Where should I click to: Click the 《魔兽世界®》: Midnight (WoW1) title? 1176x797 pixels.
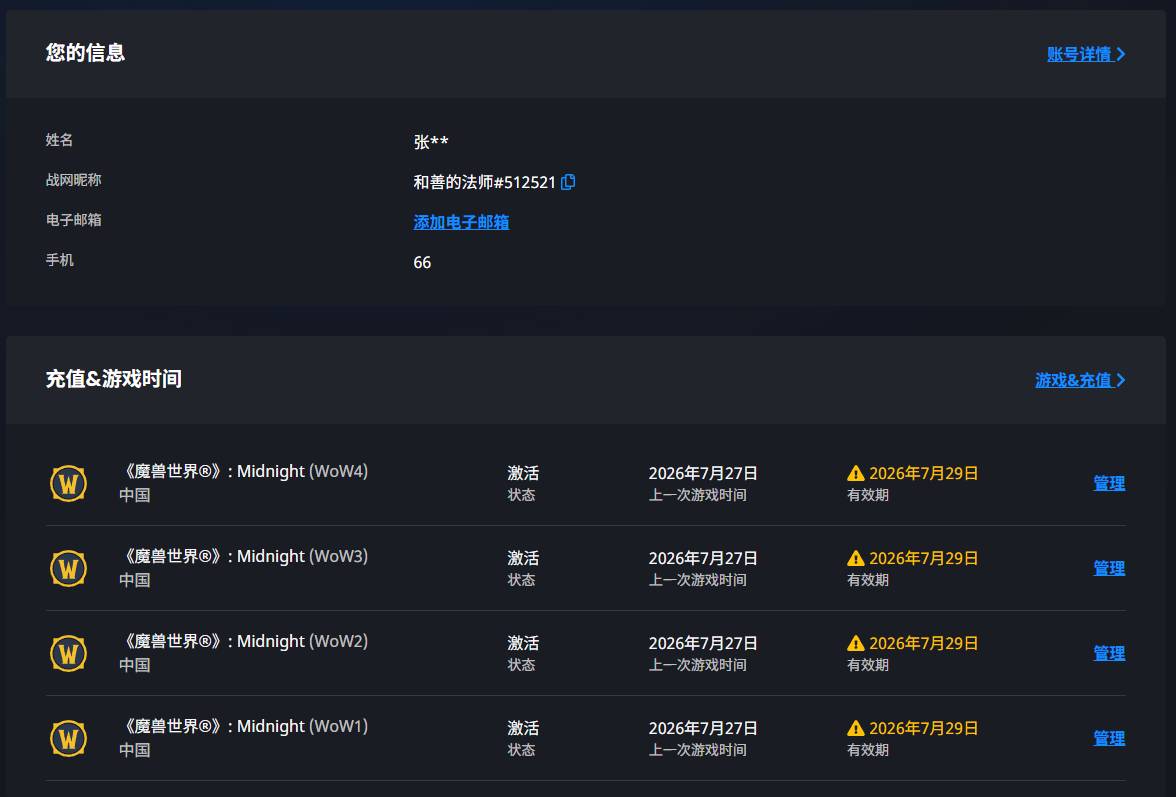244,726
